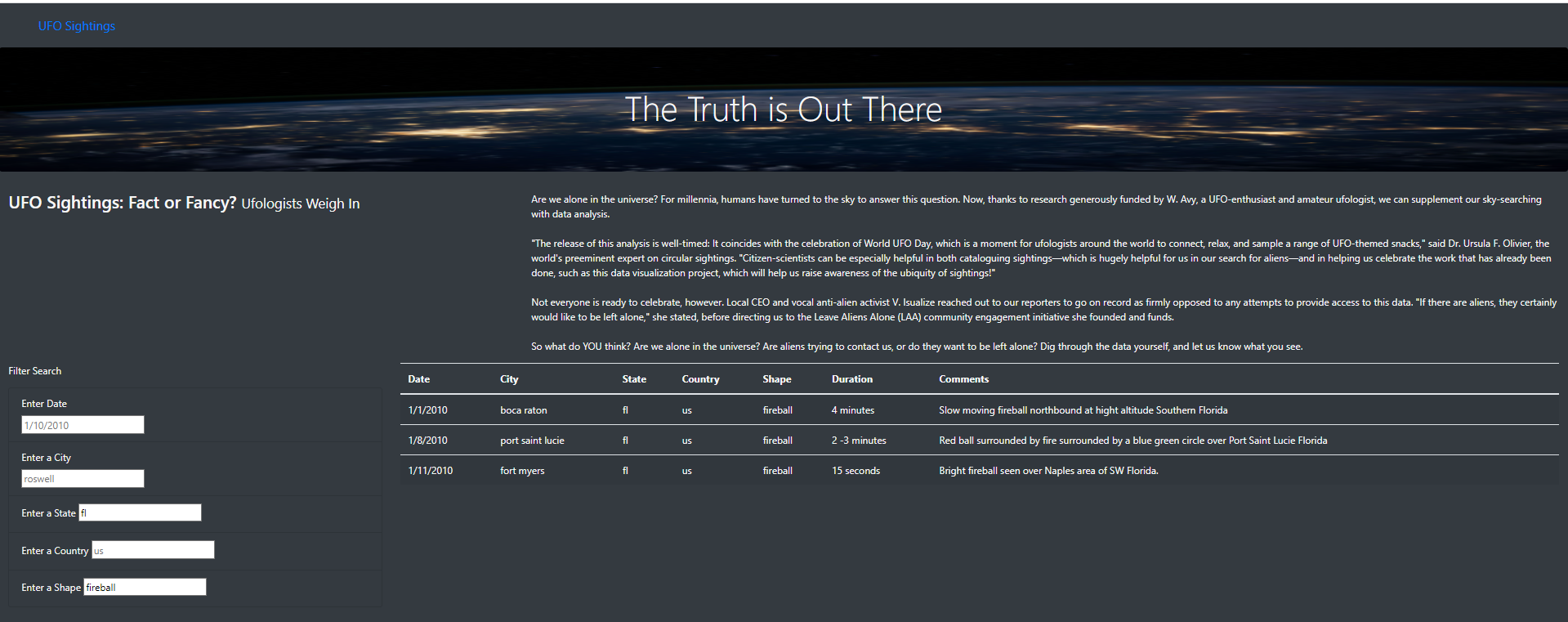Click the Red ball surrounded by fire comment

click(x=1132, y=441)
